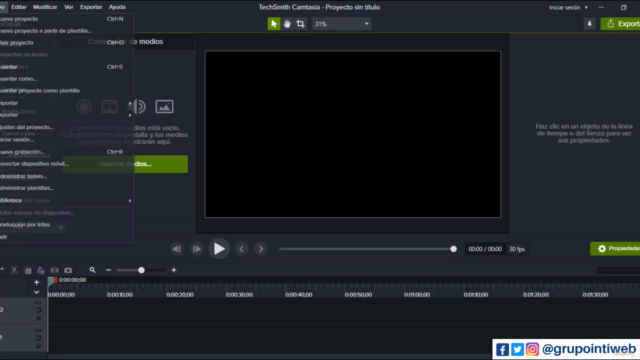Click the timeline zoom slider handle
This screenshot has width=640, height=360.
(141, 270)
